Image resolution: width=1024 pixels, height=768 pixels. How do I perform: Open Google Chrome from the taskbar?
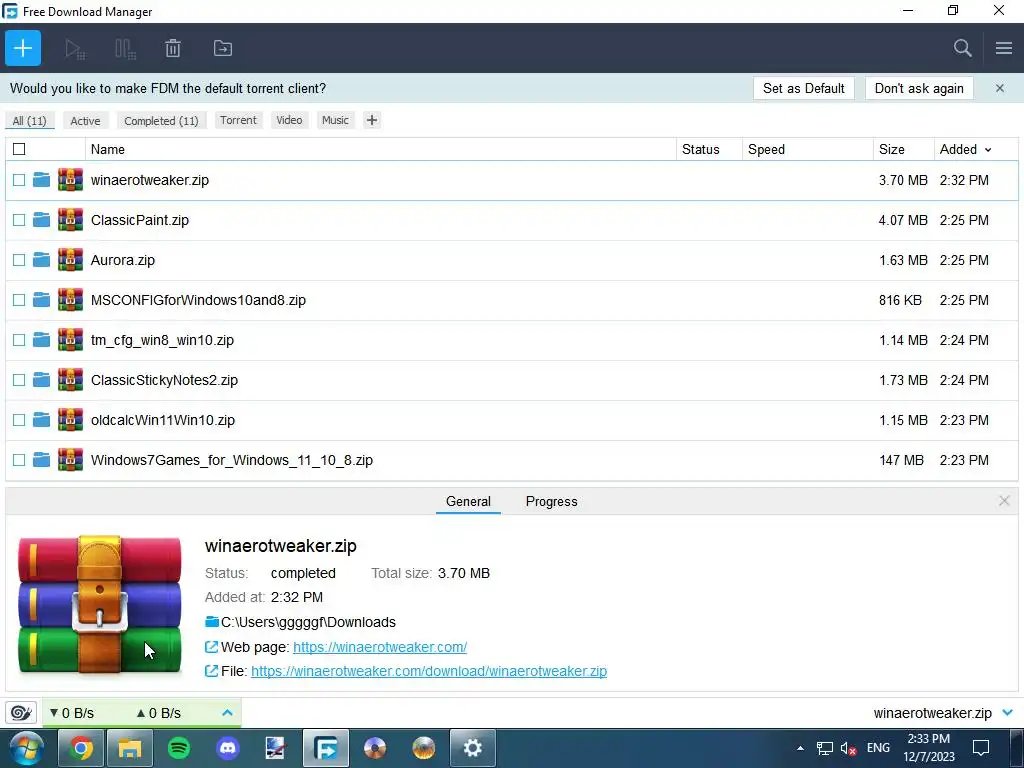click(81, 748)
